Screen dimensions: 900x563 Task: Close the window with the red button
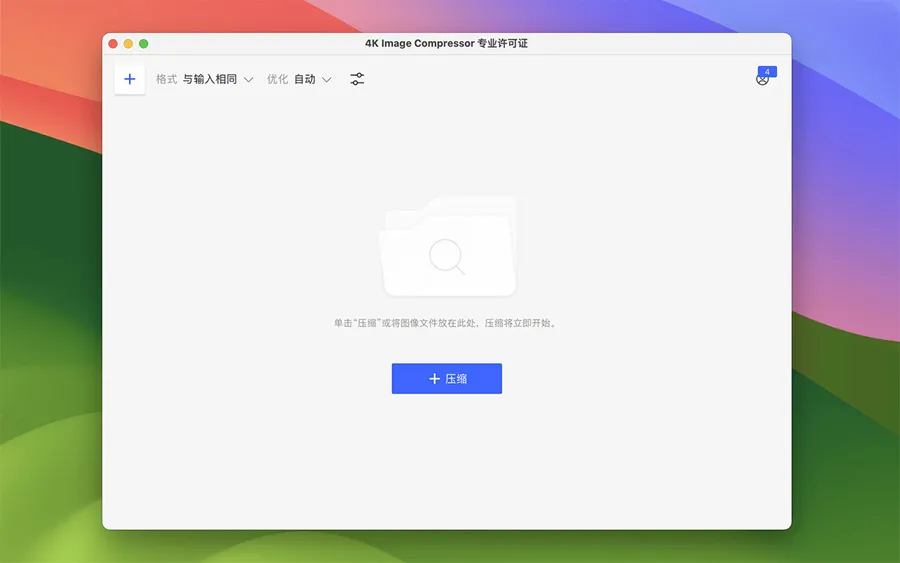point(113,44)
